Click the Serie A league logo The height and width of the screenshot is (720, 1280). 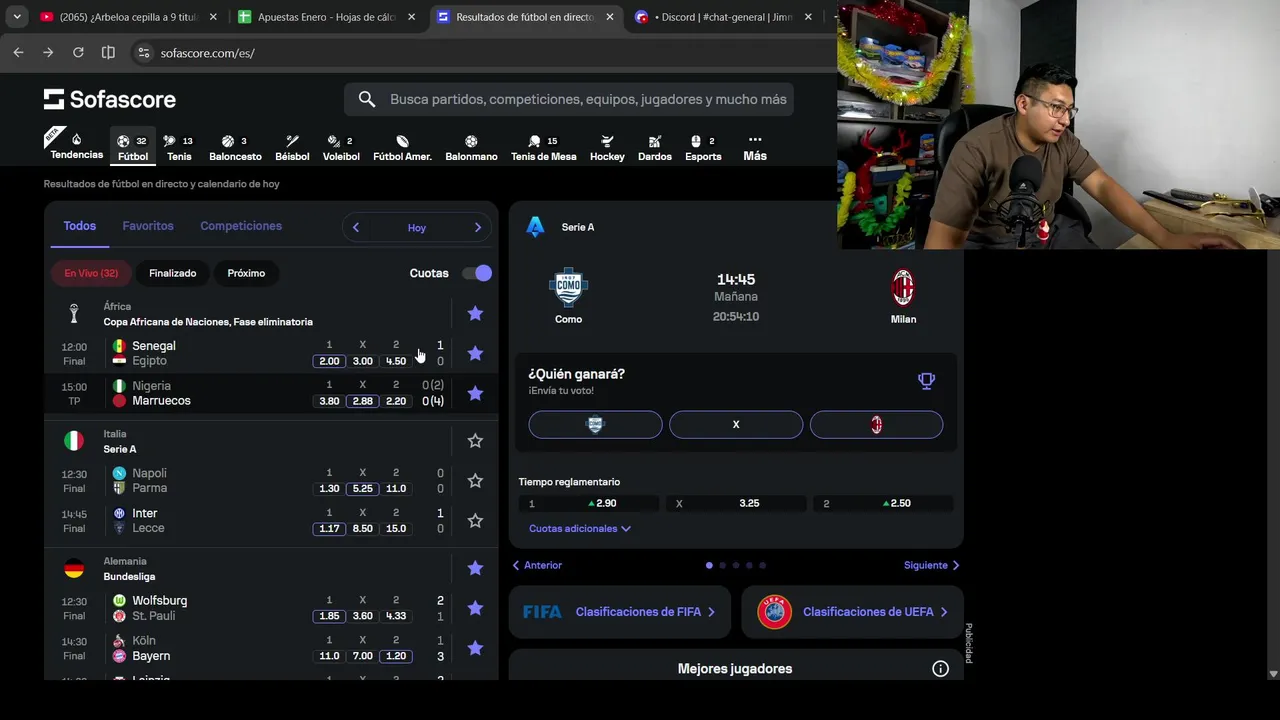536,227
